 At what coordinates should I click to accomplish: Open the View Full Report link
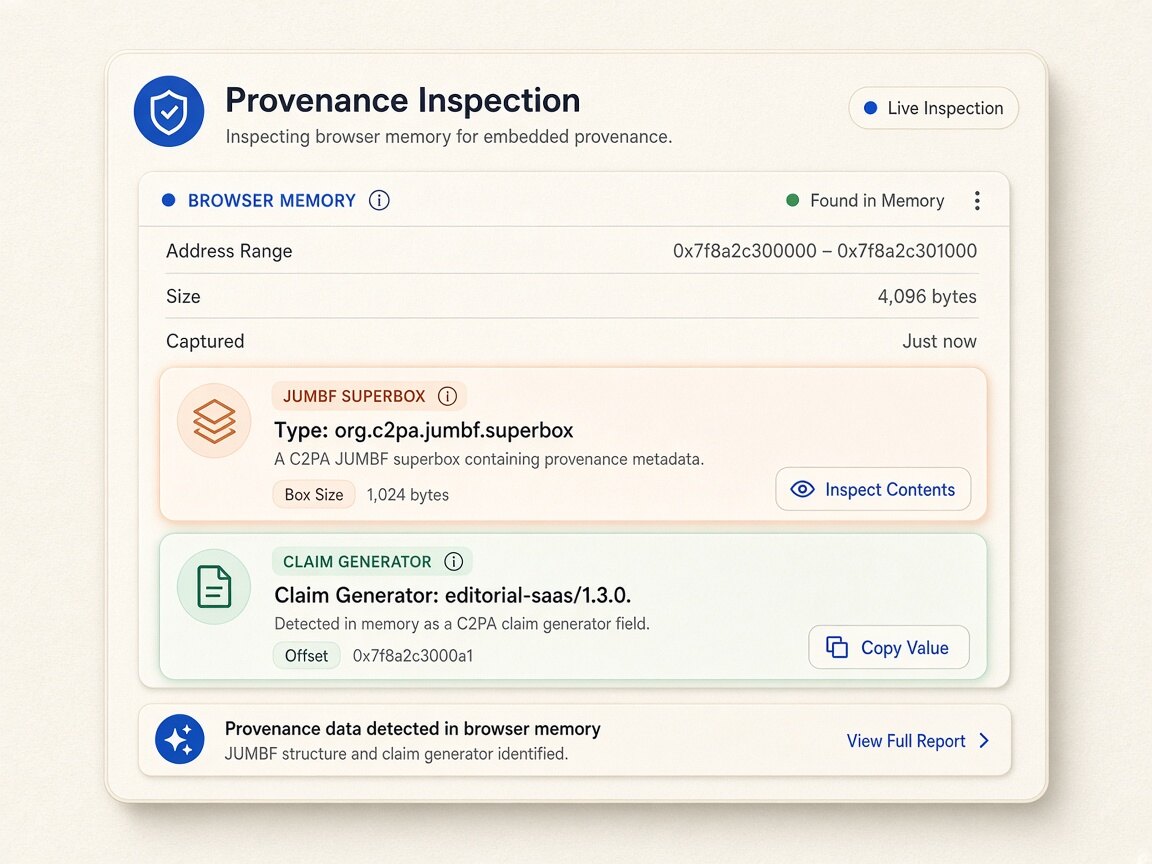(x=918, y=741)
